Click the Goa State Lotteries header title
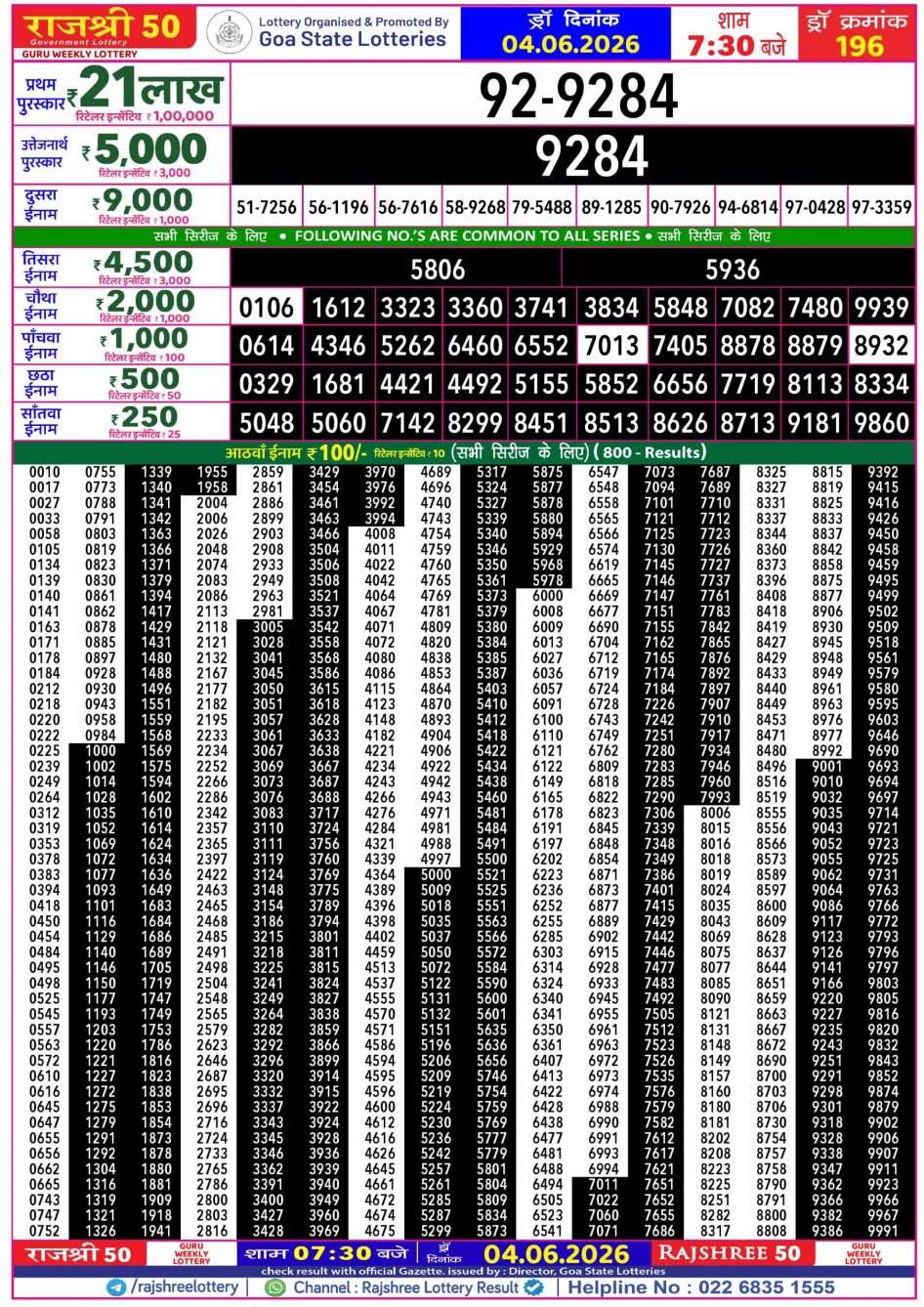The image size is (924, 1307). [353, 39]
